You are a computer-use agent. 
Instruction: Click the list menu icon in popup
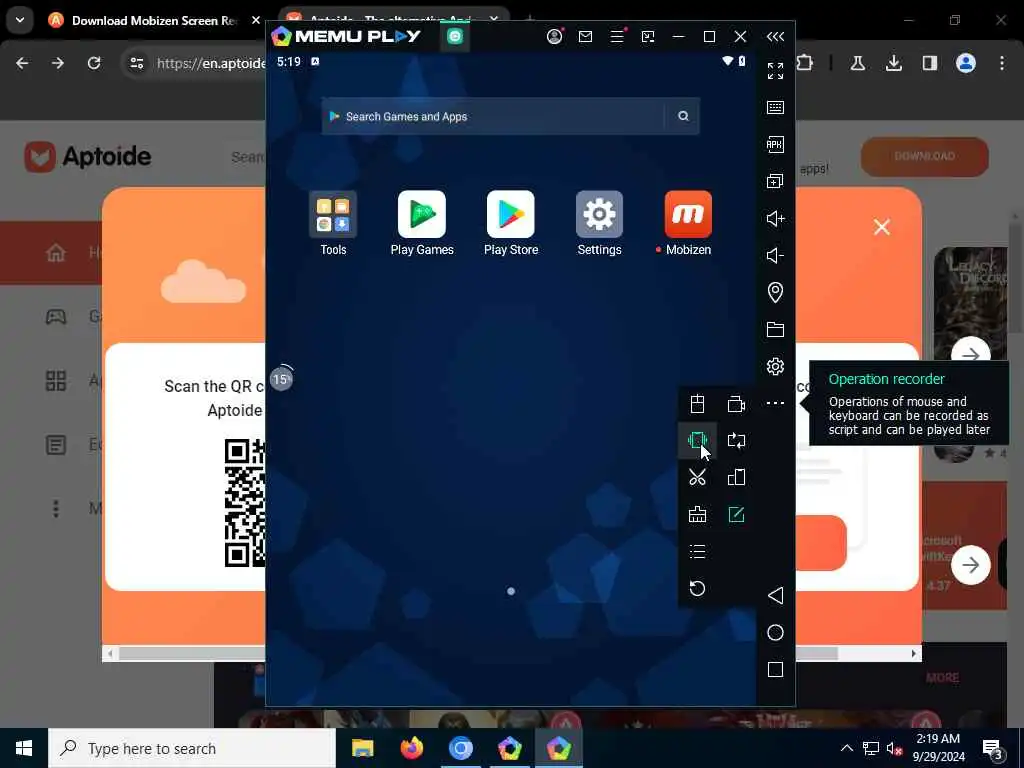click(697, 551)
